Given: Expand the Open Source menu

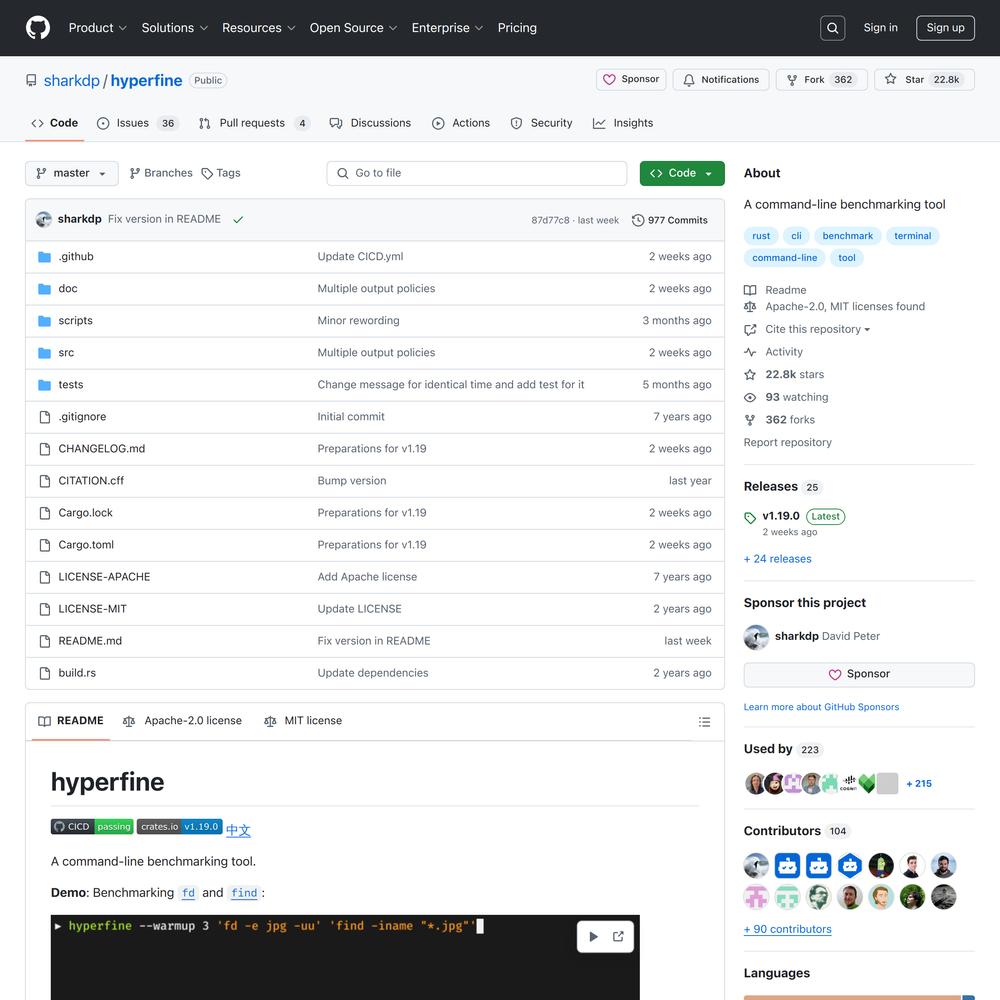Looking at the screenshot, I should (353, 28).
